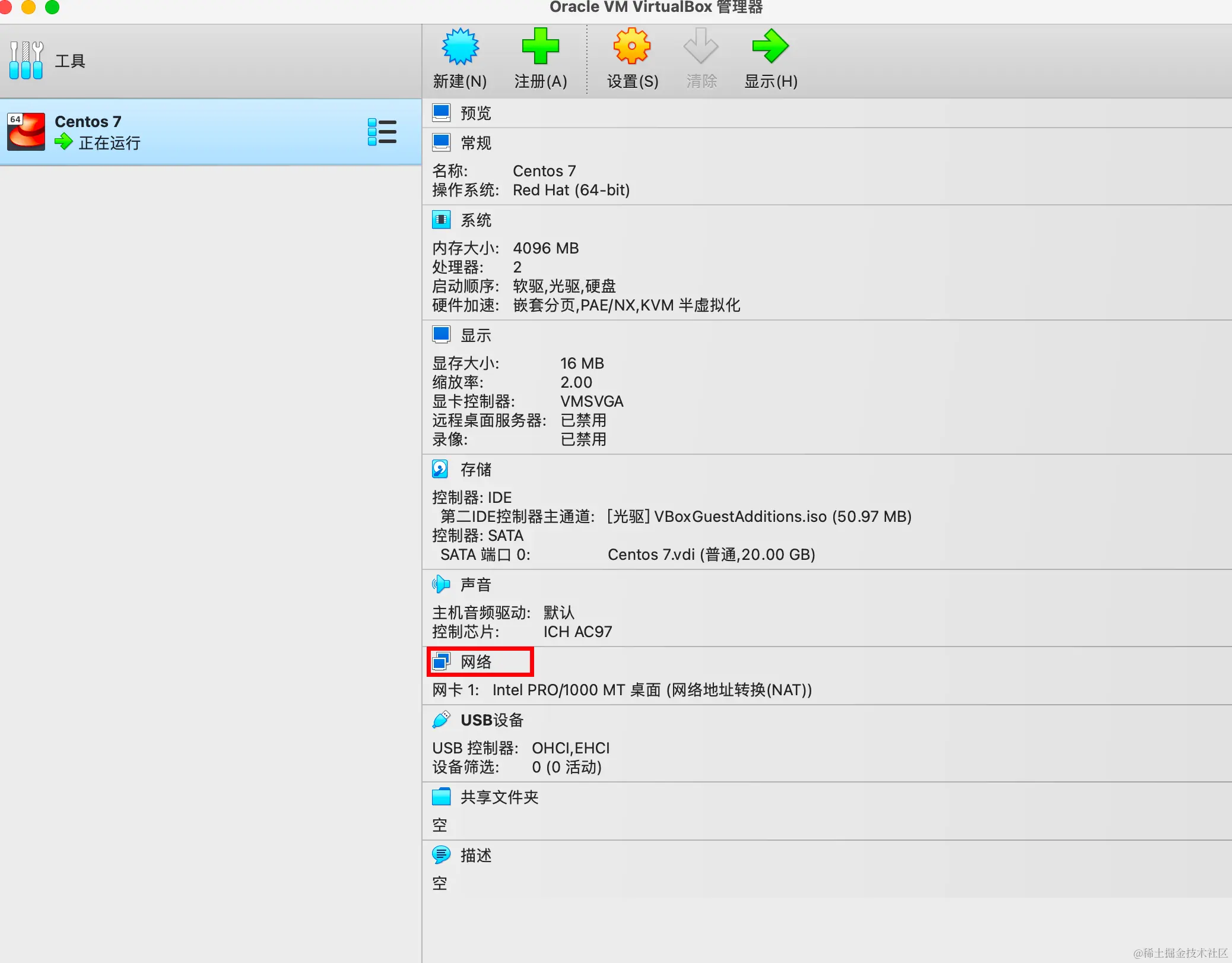
Task: Click the Description (描述) speech bubble icon
Action: coord(441,855)
